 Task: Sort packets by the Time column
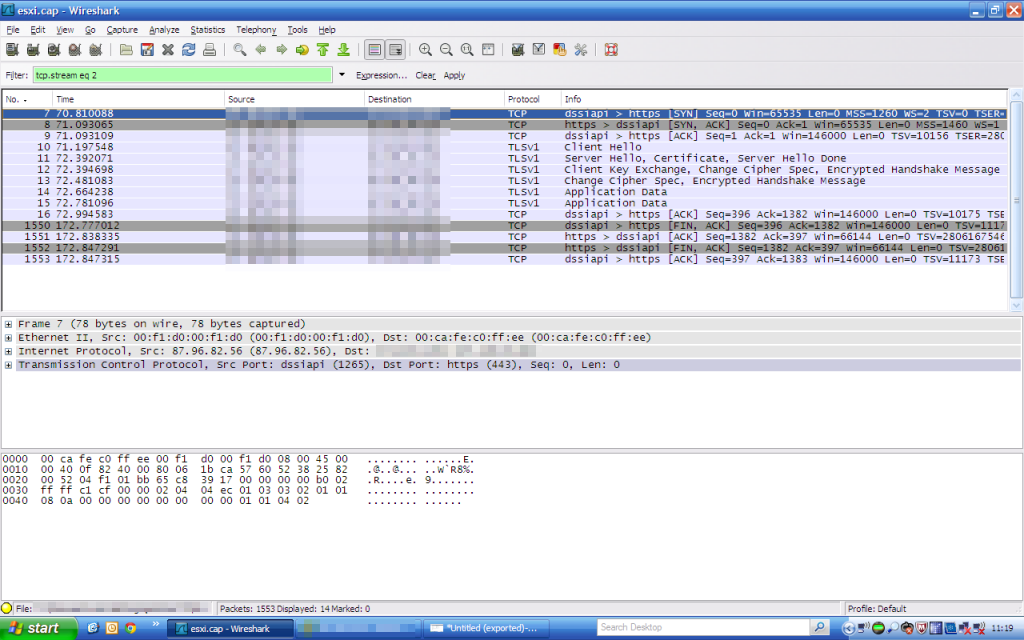tap(138, 99)
